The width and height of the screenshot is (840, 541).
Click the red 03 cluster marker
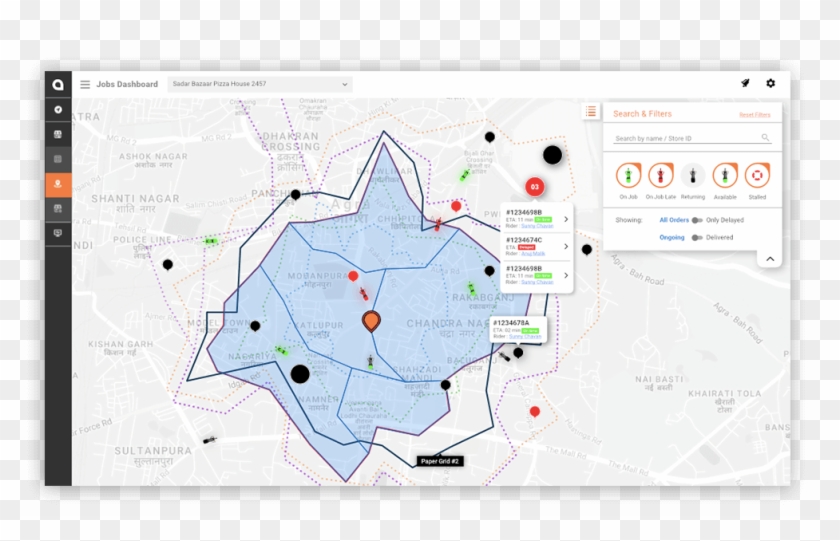(x=534, y=186)
